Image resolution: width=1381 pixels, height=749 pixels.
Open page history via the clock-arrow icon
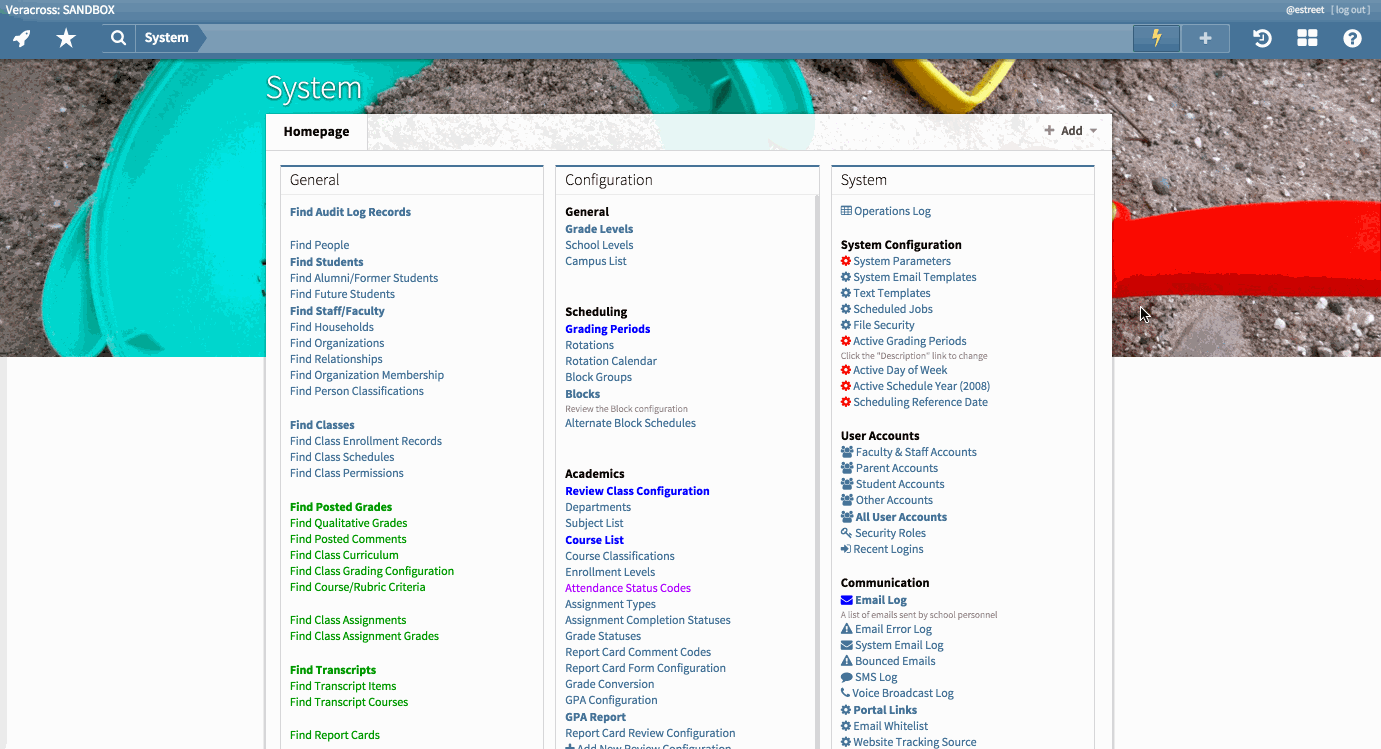(x=1261, y=38)
